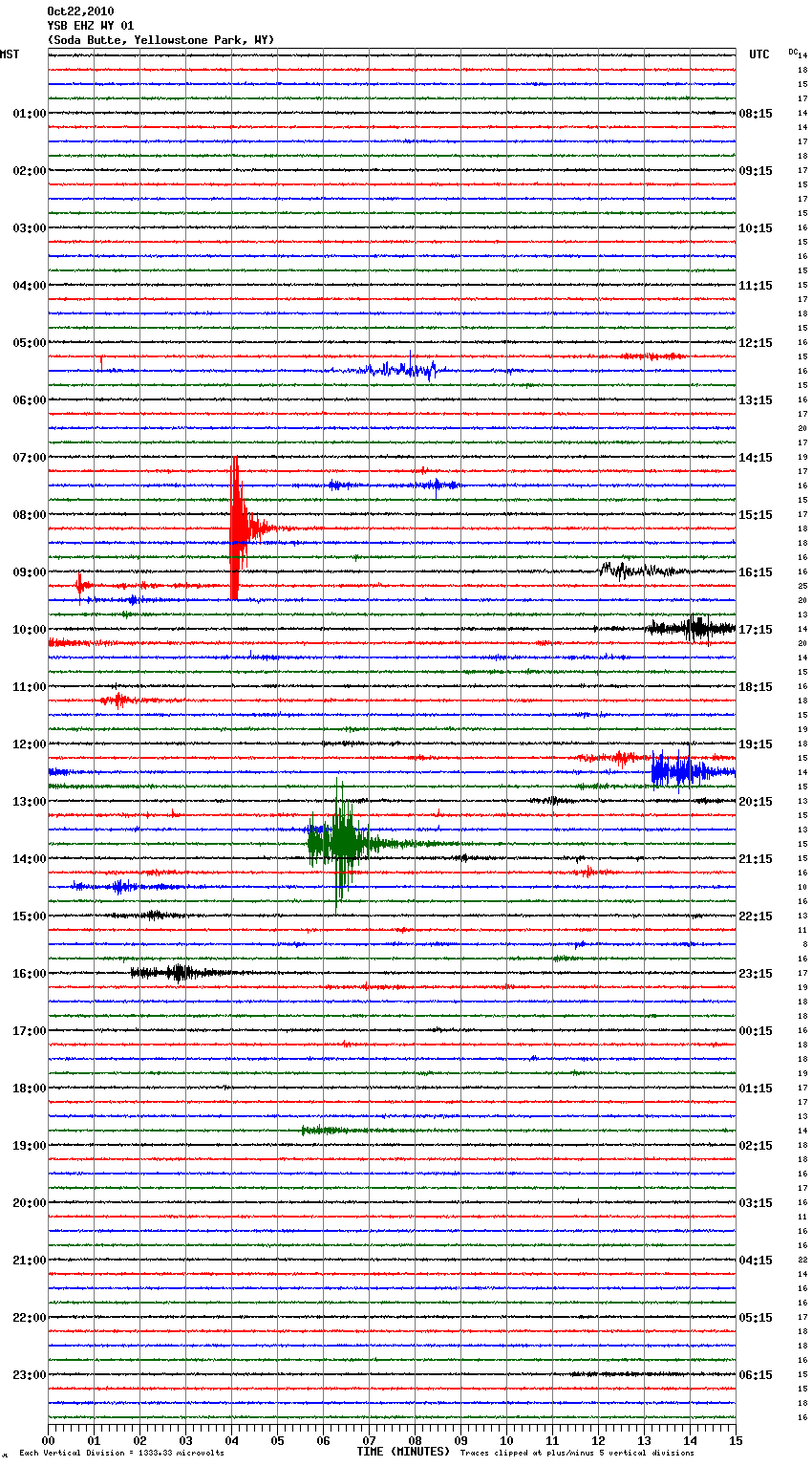Click the Soda Butte, Yellowstone Park location title

tap(160, 40)
